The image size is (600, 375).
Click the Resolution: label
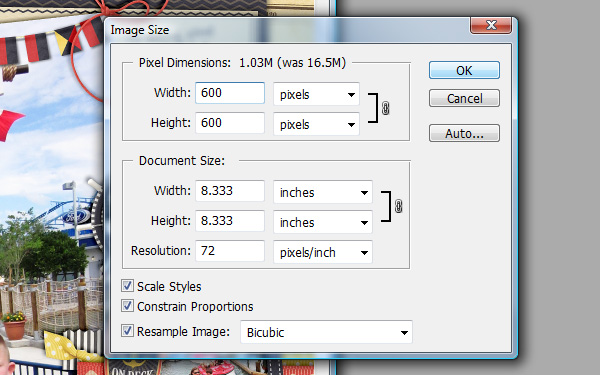coord(161,251)
